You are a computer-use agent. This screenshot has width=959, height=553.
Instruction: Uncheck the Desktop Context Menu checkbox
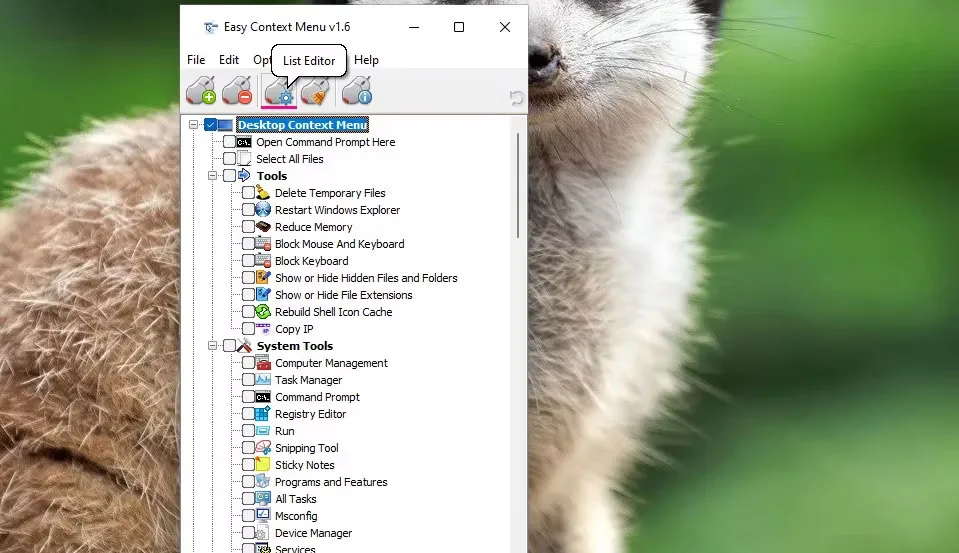pyautogui.click(x=210, y=125)
